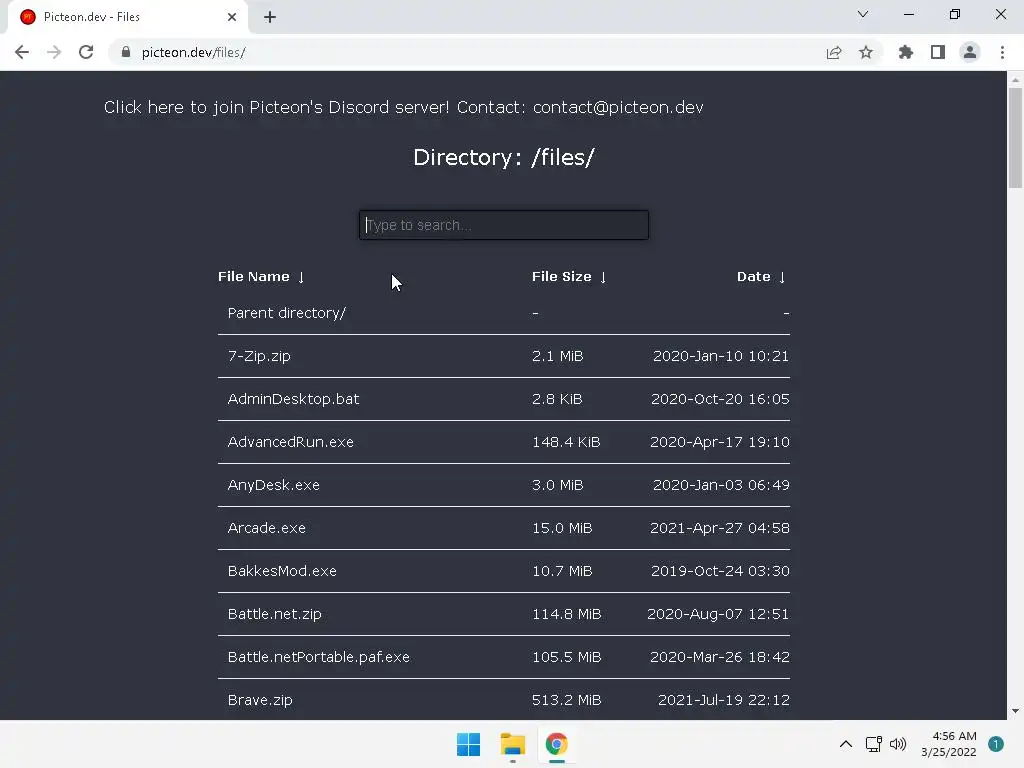Open AnyDesk.exe file link
This screenshot has width=1024, height=768.
point(274,485)
